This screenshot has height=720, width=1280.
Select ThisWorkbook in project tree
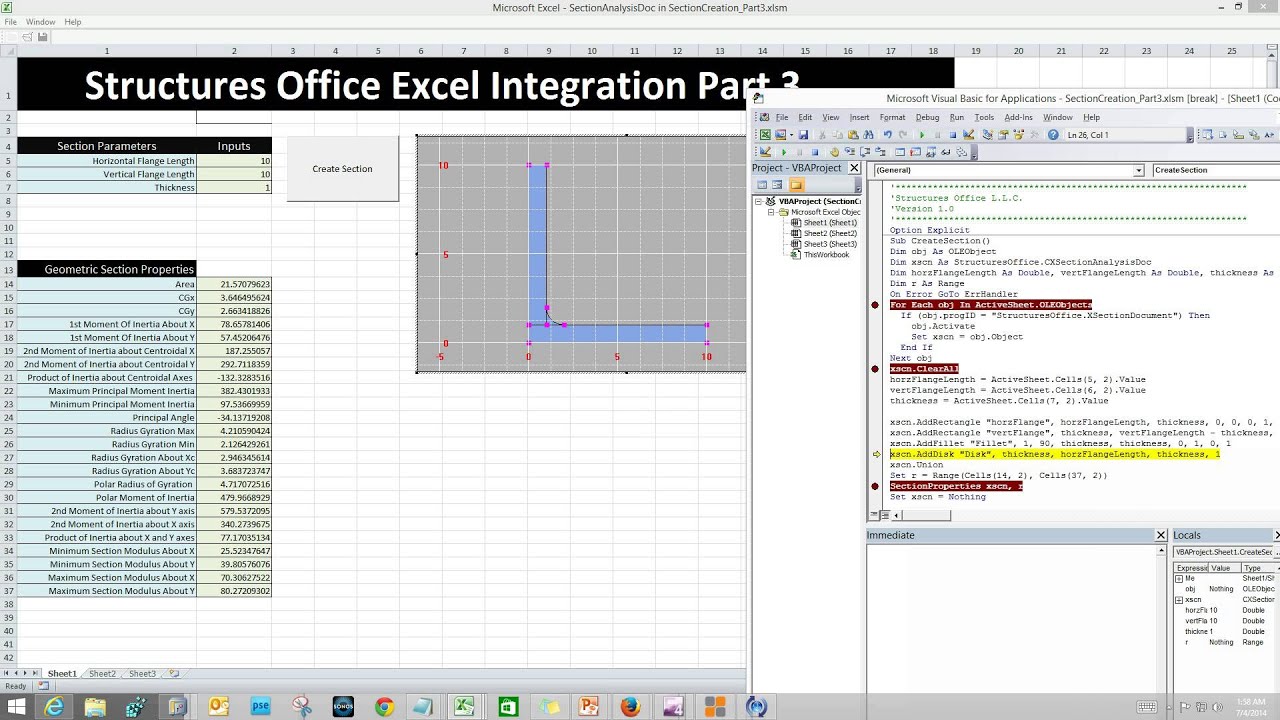[x=826, y=255]
